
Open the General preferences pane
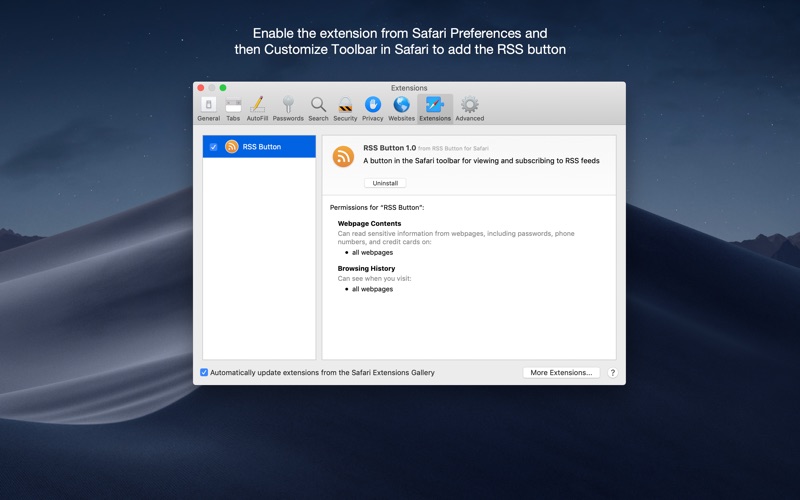[208, 109]
